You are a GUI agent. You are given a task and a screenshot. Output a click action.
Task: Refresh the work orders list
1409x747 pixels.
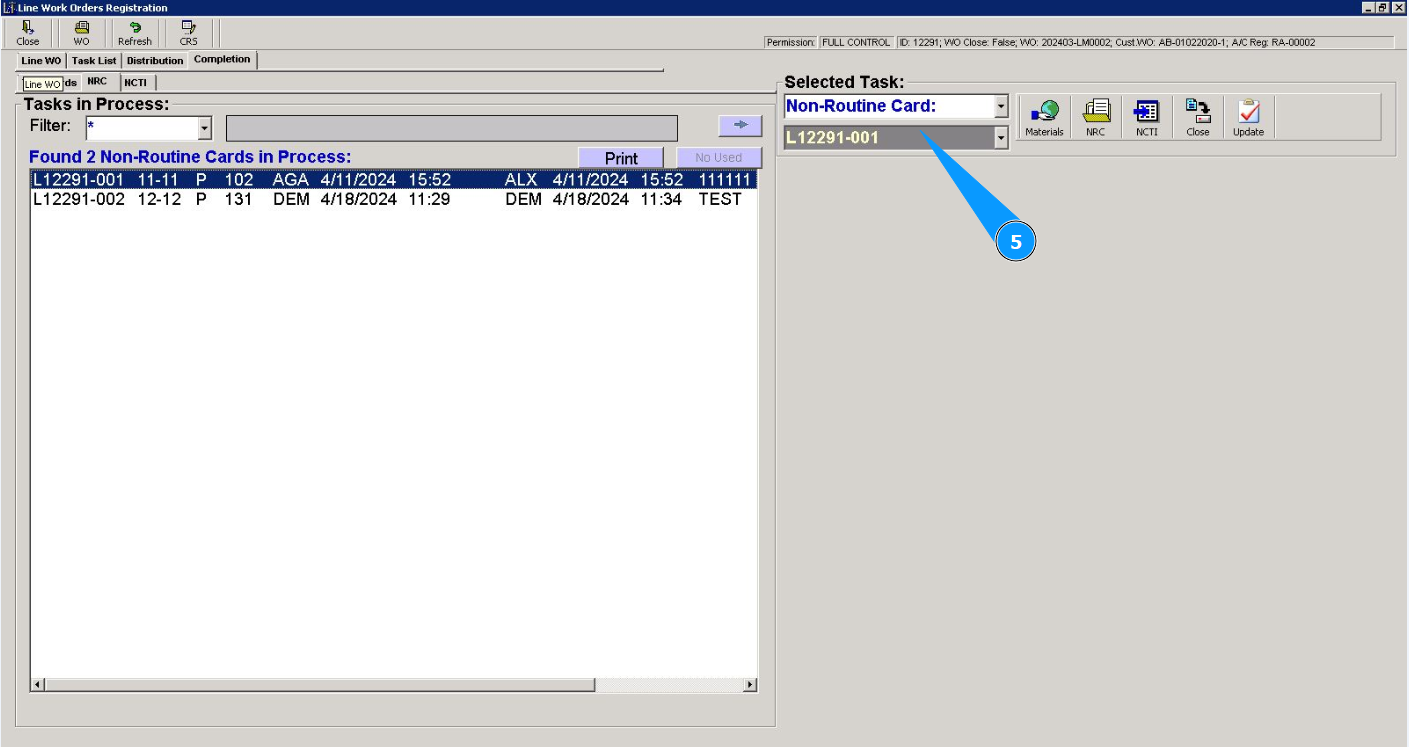tap(135, 33)
